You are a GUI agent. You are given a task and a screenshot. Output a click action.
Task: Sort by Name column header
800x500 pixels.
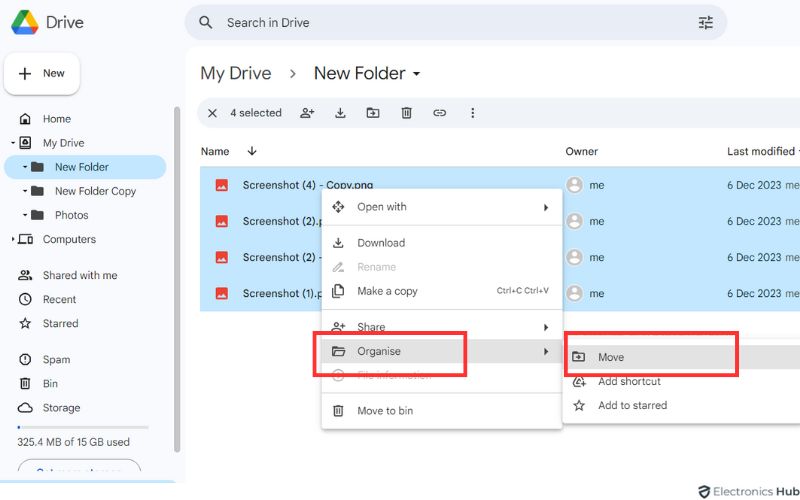[x=215, y=152]
